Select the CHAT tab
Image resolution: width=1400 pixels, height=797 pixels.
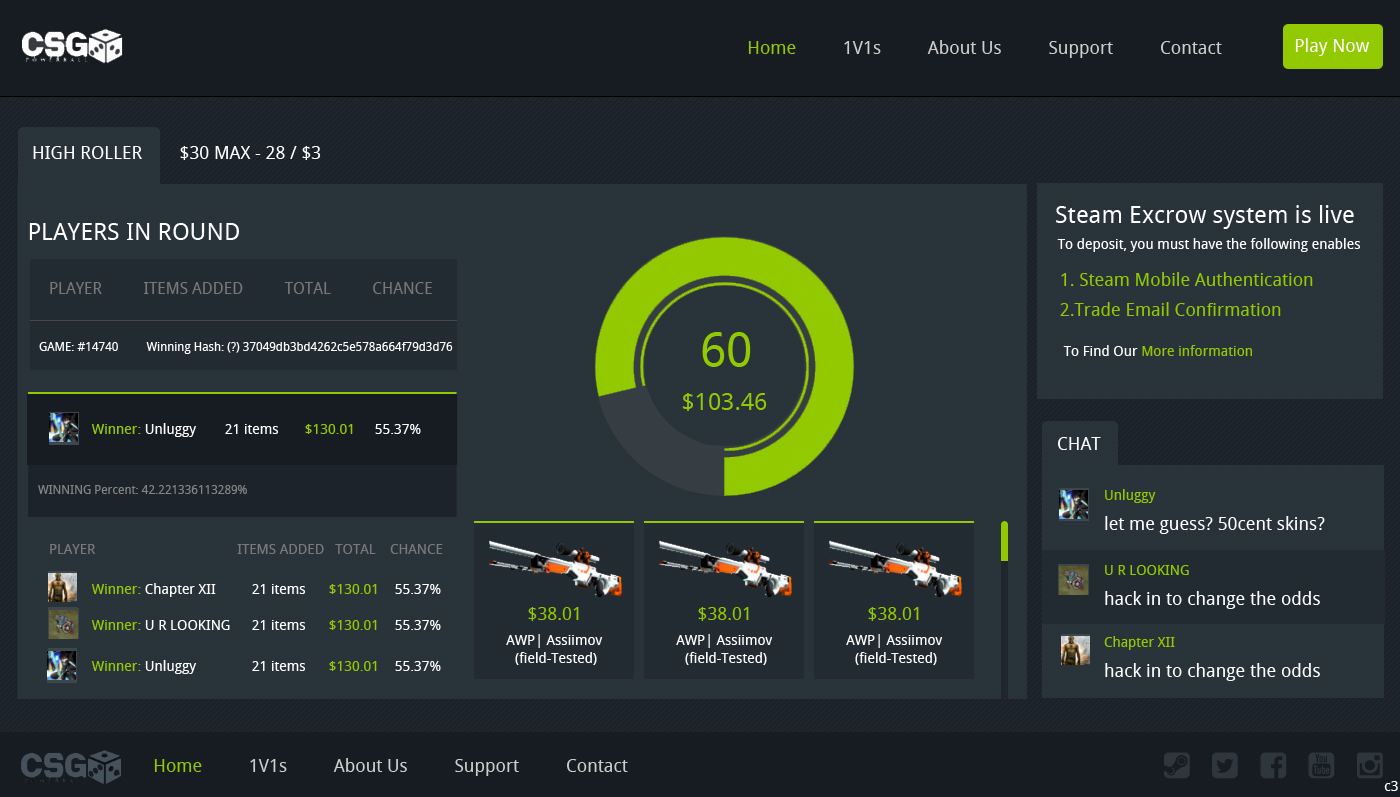point(1079,443)
